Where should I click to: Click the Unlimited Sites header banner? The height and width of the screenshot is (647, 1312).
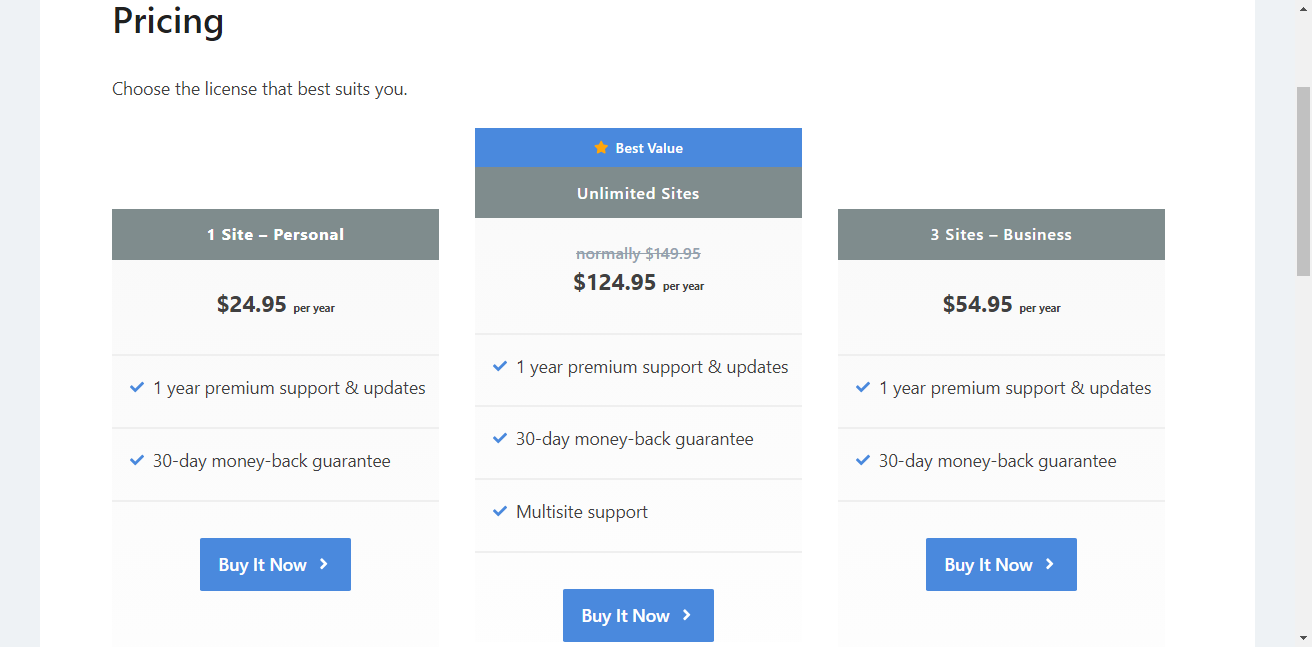(x=638, y=193)
